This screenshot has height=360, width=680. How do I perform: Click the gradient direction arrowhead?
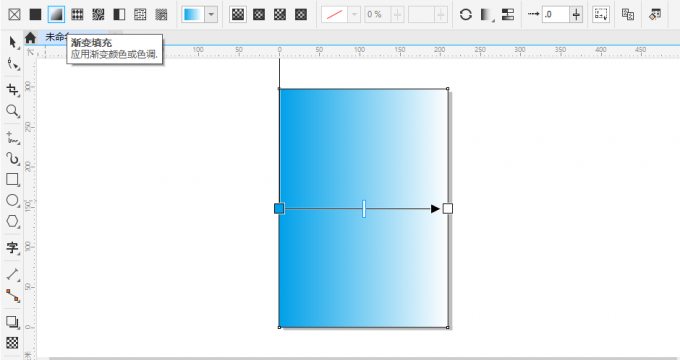click(435, 209)
